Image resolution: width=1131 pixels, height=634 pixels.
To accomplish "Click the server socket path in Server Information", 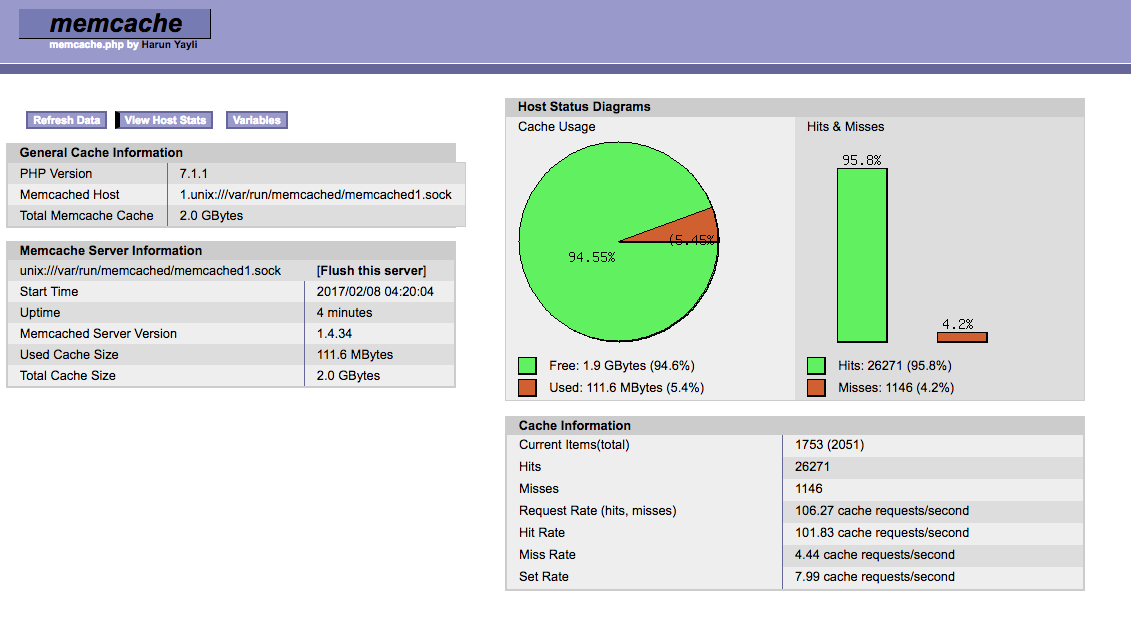I will click(150, 270).
